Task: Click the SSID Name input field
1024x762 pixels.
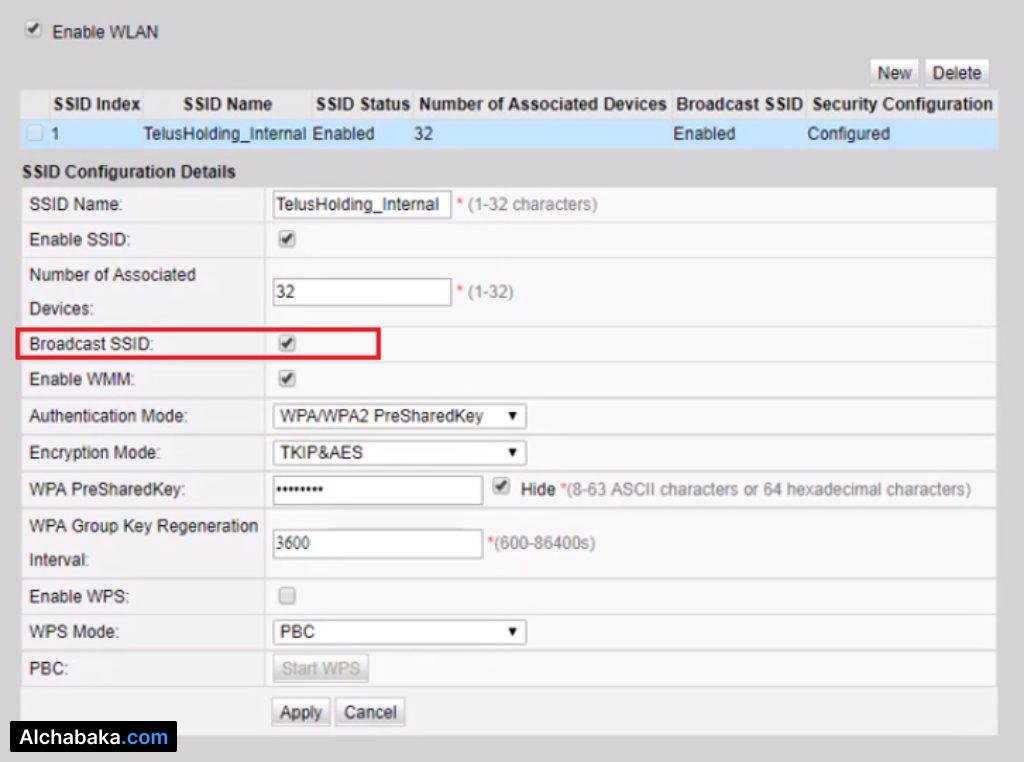Action: (361, 204)
